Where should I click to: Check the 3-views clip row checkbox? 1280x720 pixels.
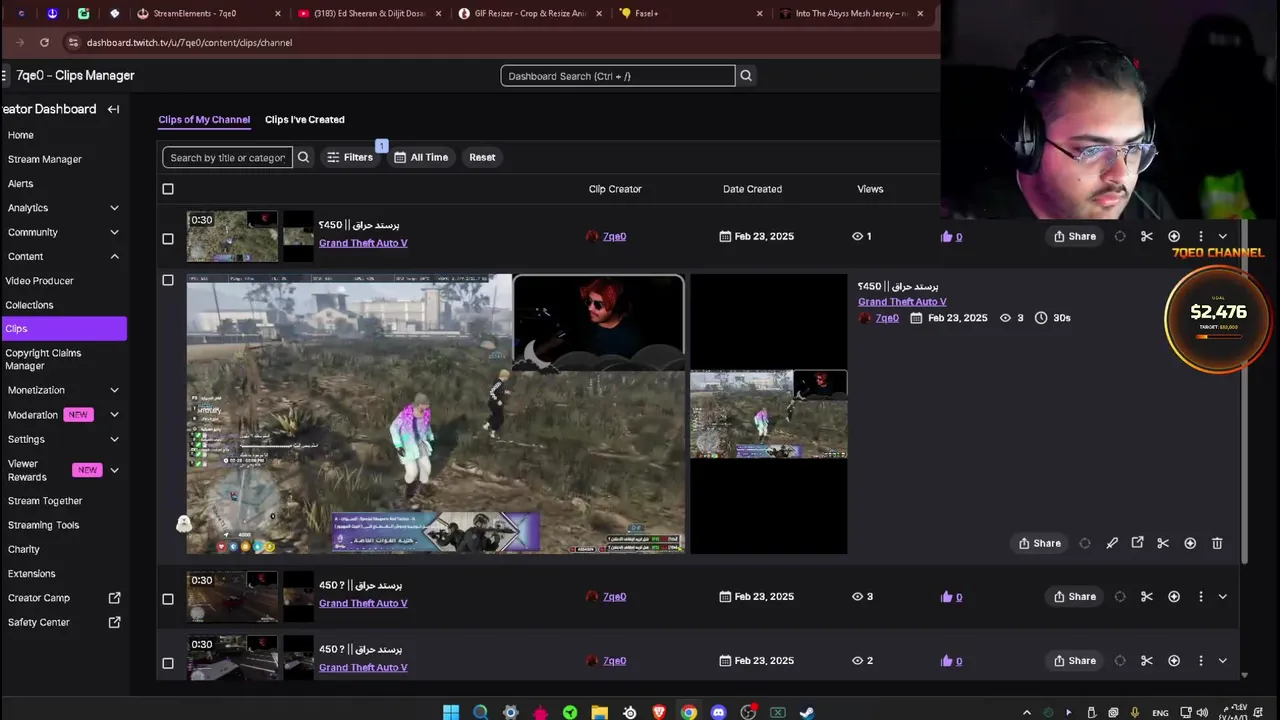pos(168,599)
